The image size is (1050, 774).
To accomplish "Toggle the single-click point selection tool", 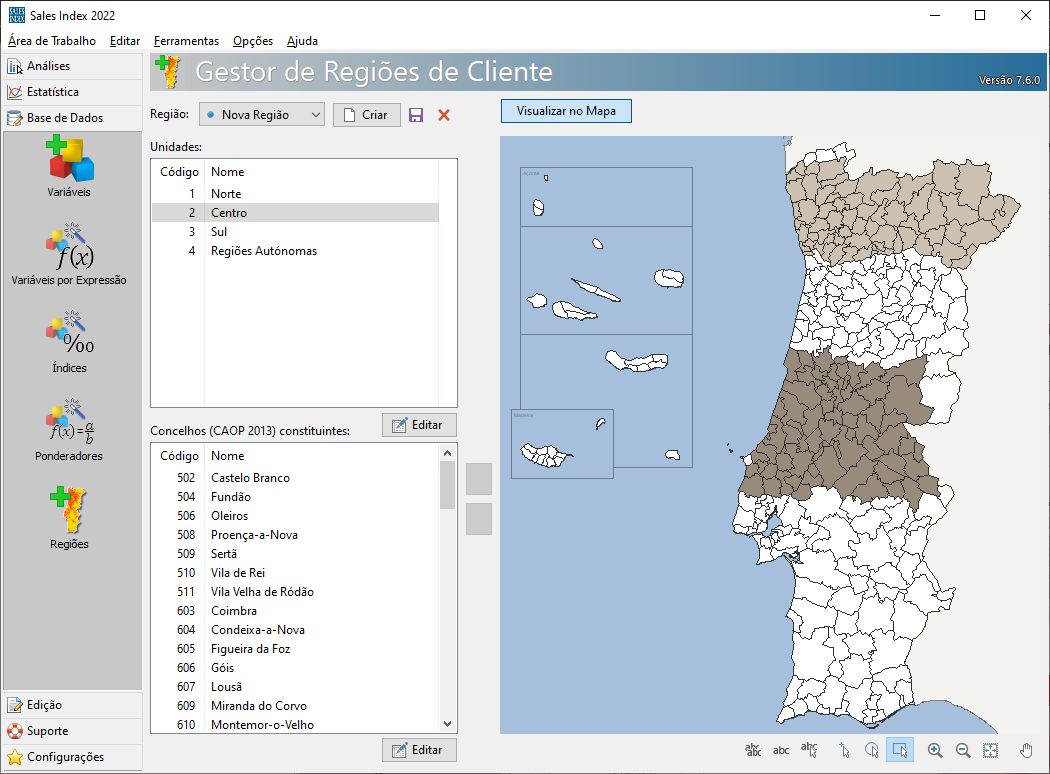I will (843, 750).
